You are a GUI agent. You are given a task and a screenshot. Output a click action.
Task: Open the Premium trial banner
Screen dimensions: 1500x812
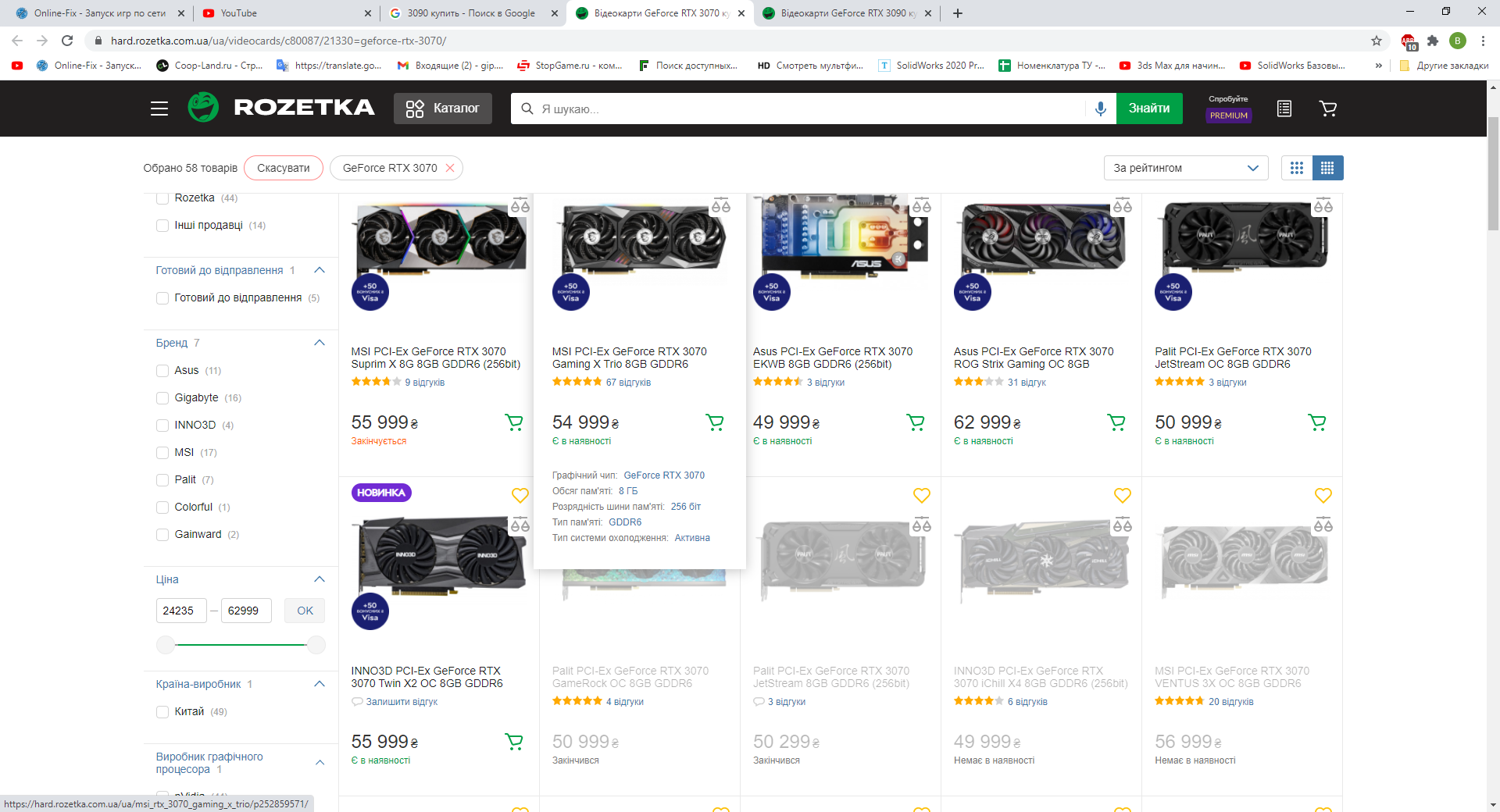[1229, 109]
